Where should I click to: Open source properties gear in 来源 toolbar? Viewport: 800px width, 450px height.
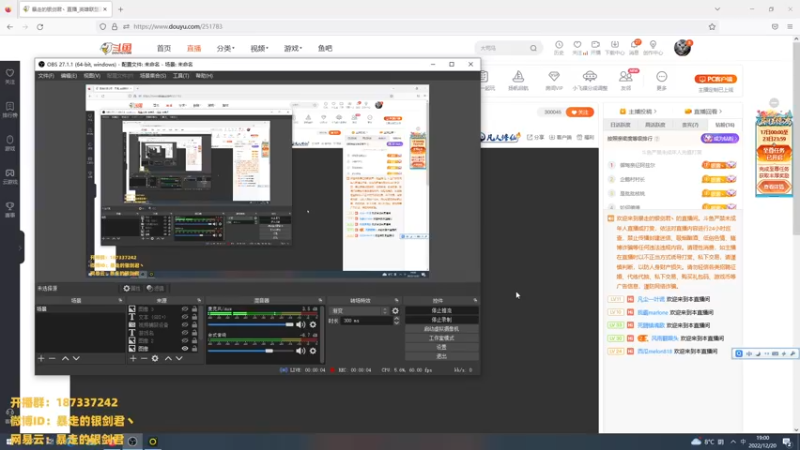(x=155, y=359)
